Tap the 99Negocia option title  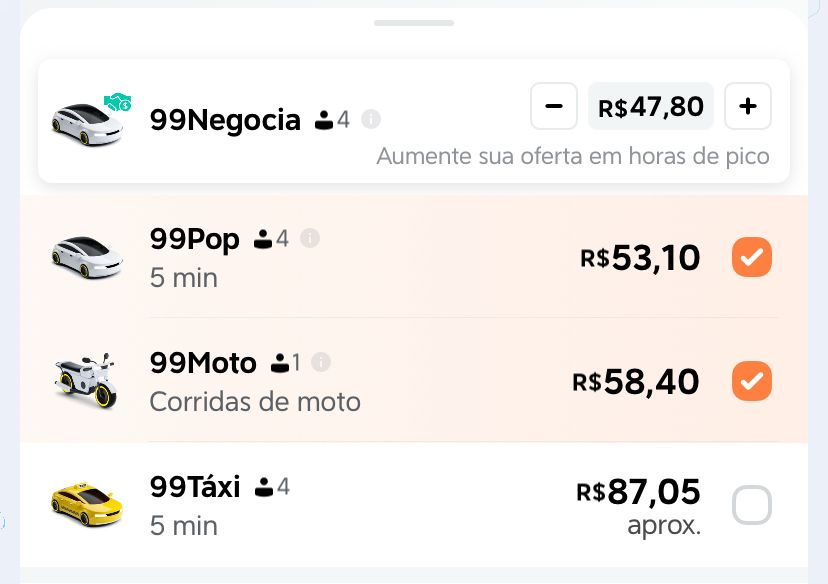point(225,120)
